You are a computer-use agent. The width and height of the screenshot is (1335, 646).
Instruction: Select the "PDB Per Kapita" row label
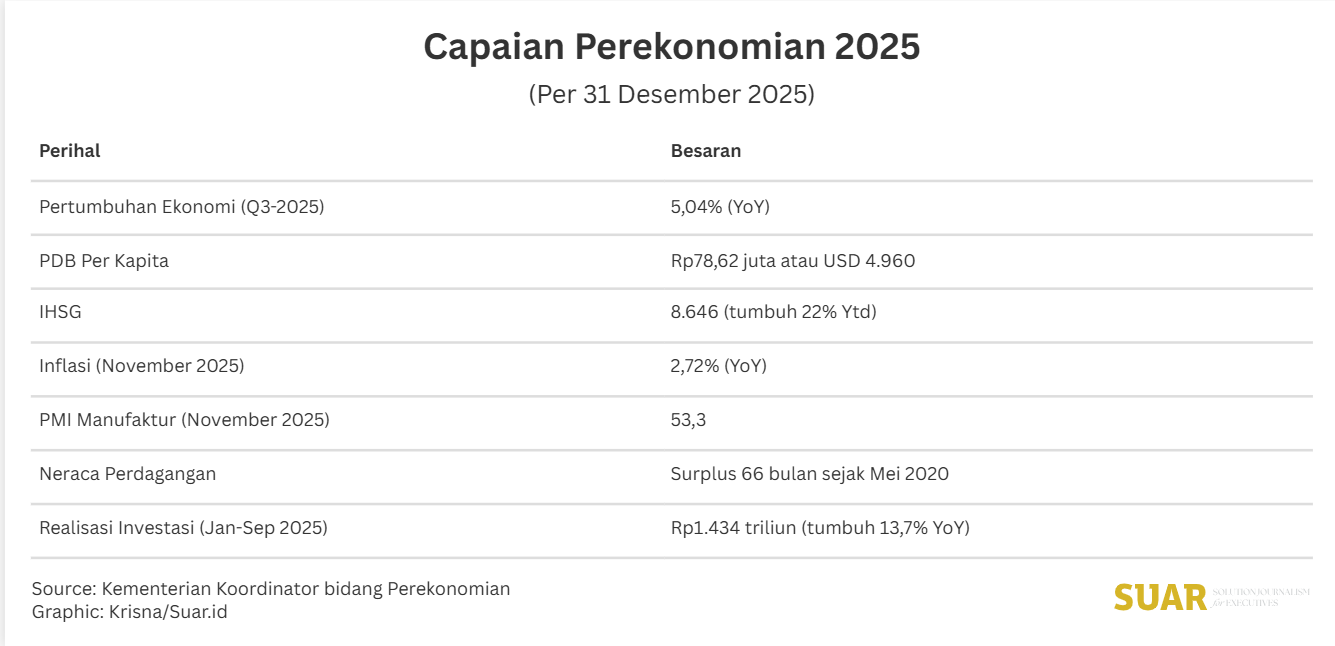coord(104,261)
